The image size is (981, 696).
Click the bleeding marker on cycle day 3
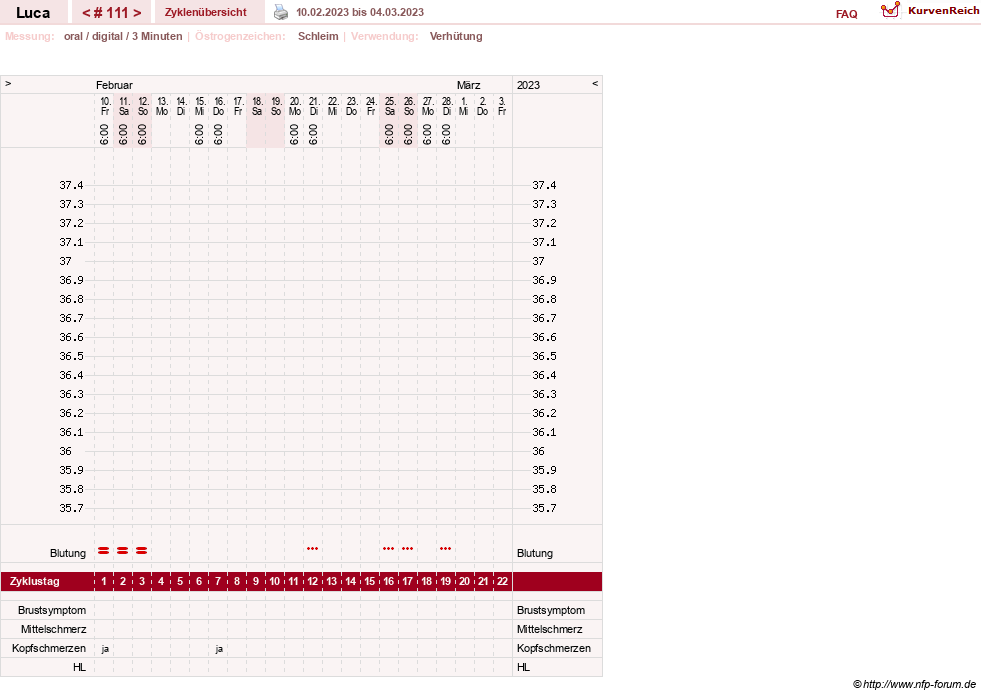pos(142,550)
